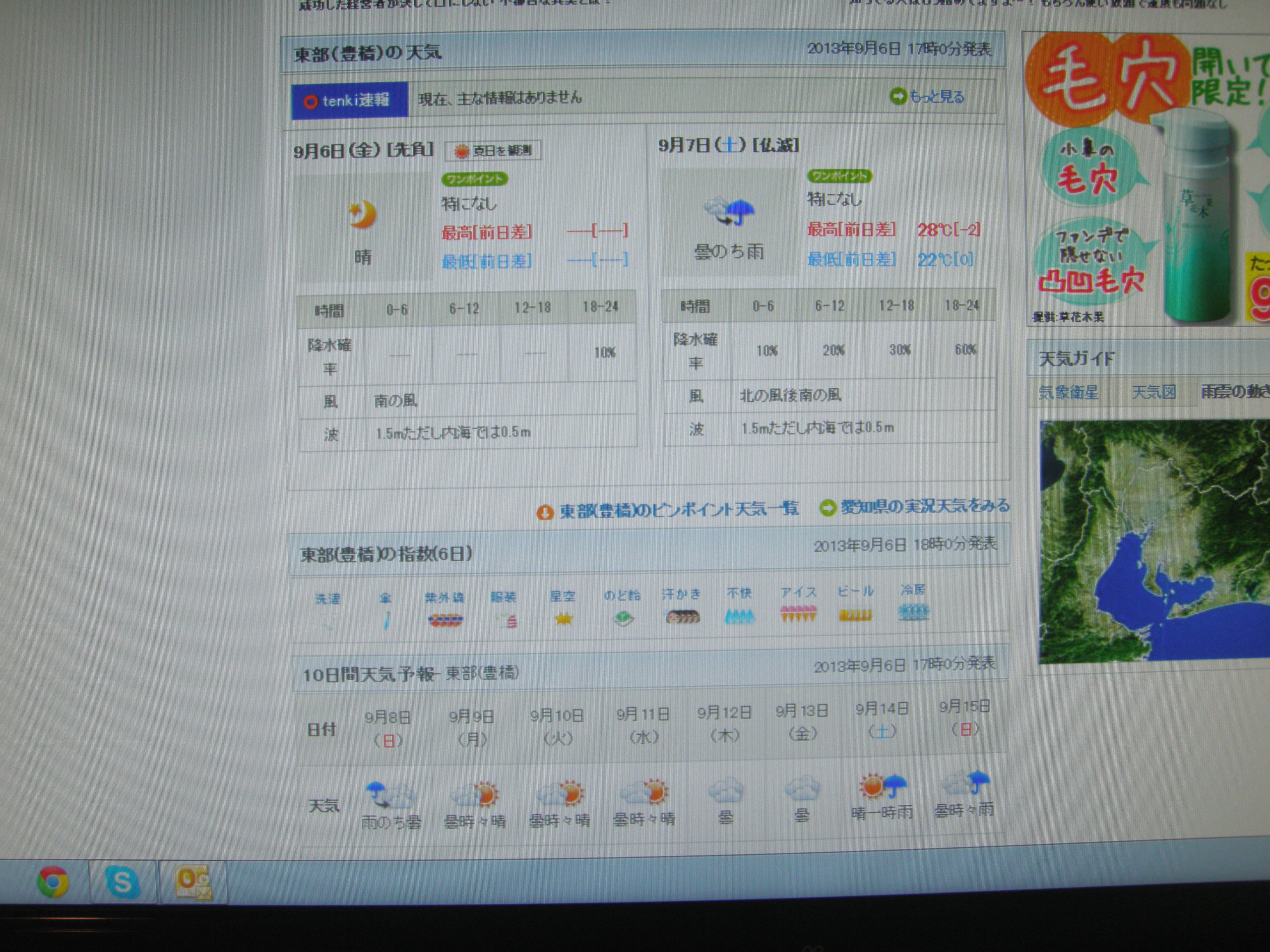Switch to the 気象衛星 tab

point(1068,393)
